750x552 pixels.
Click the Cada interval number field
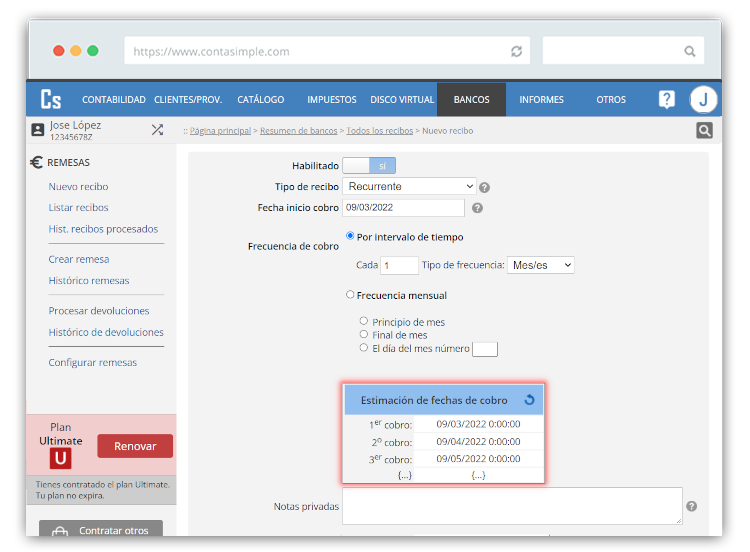399,265
